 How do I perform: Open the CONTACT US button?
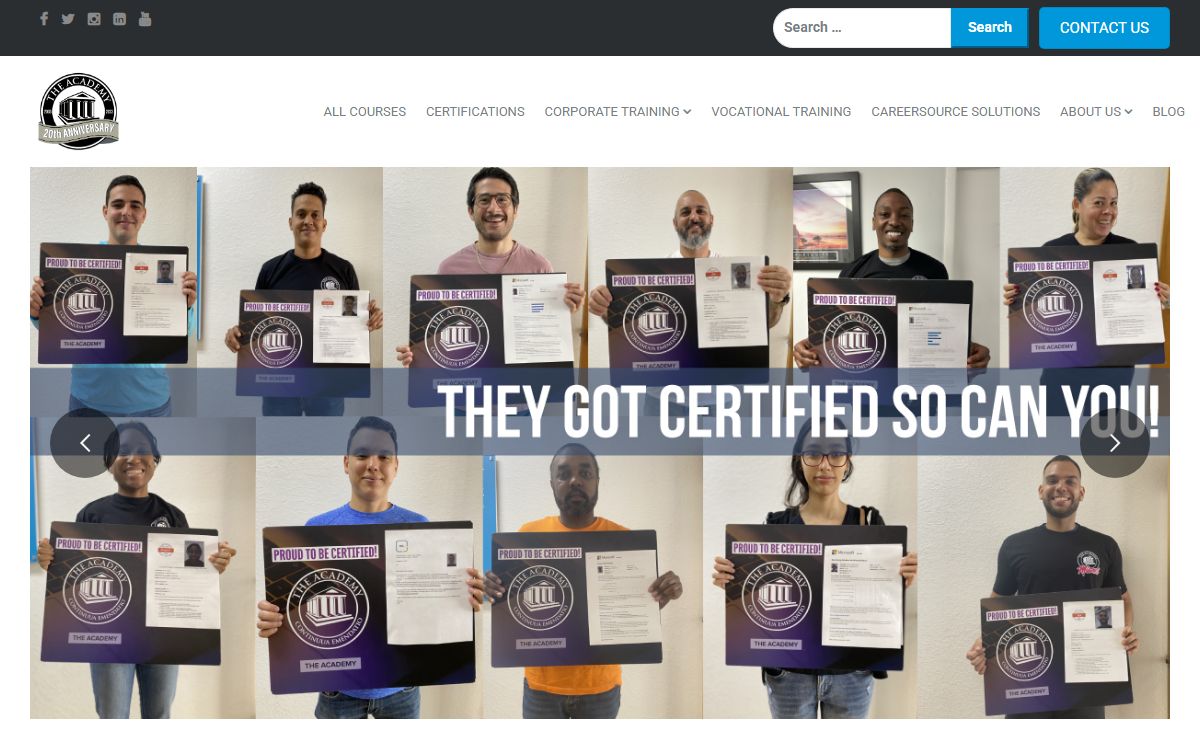coord(1104,28)
